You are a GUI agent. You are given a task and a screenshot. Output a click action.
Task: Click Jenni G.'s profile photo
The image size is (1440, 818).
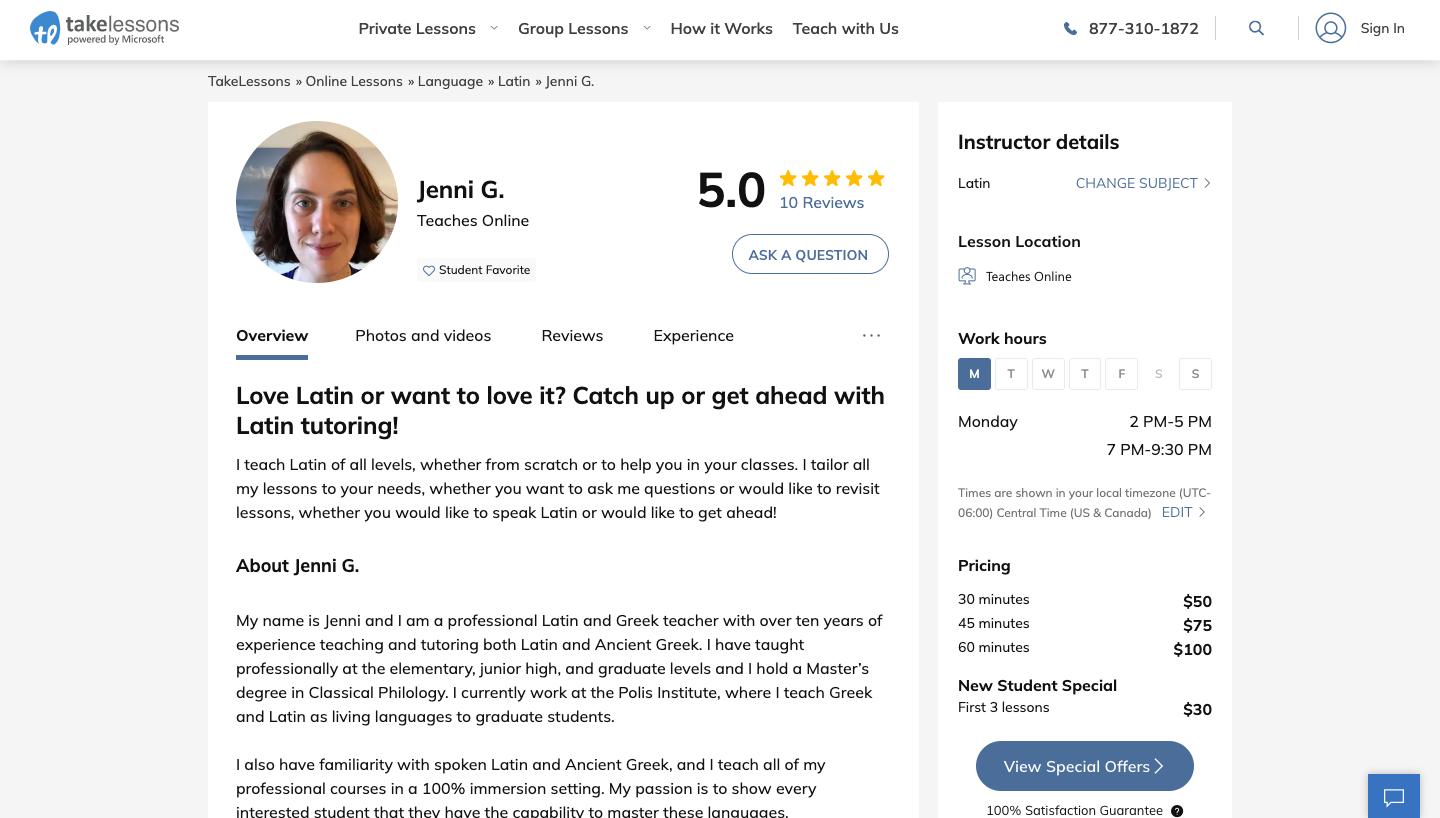click(x=317, y=202)
